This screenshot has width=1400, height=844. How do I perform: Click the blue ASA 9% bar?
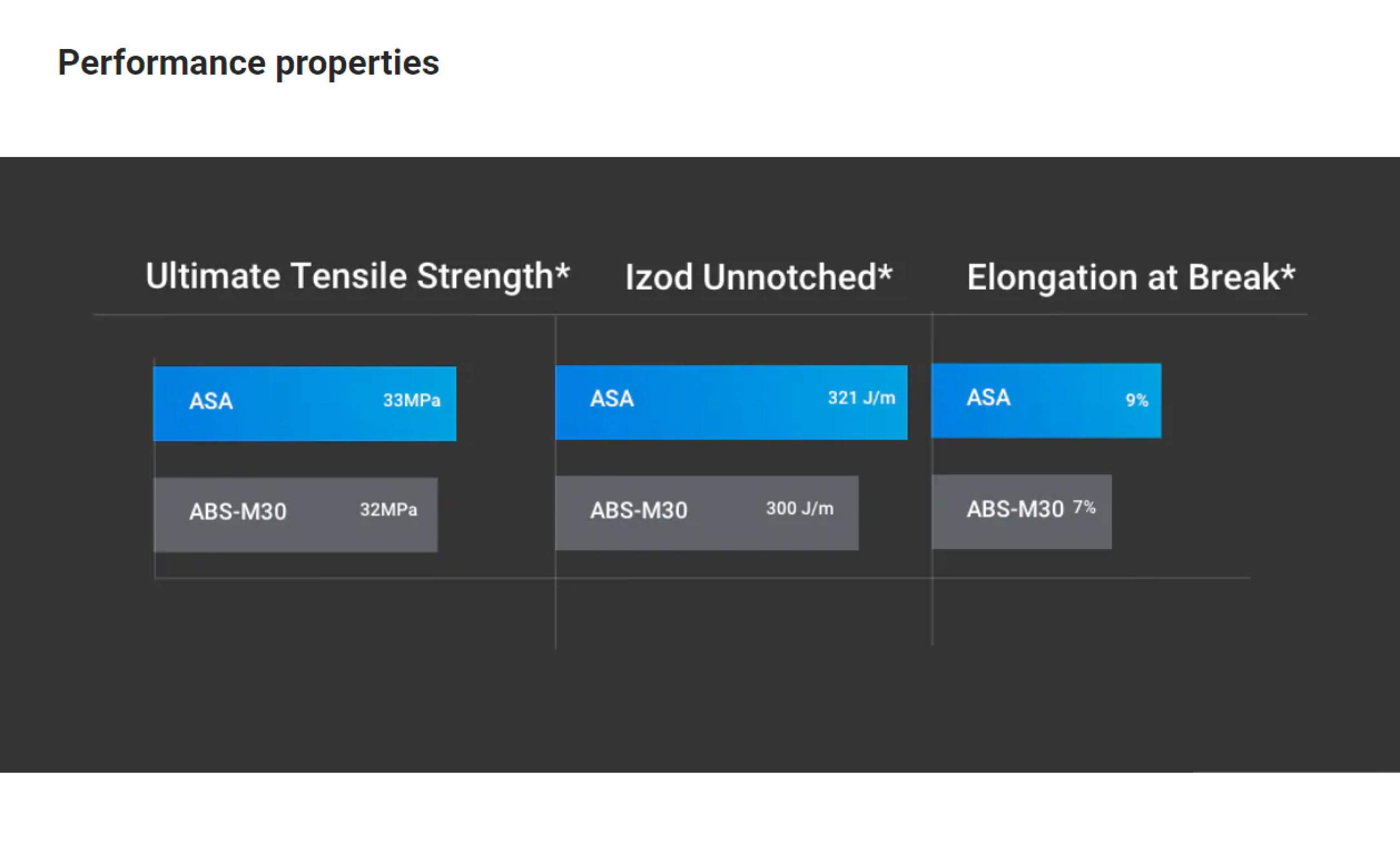tap(1046, 401)
